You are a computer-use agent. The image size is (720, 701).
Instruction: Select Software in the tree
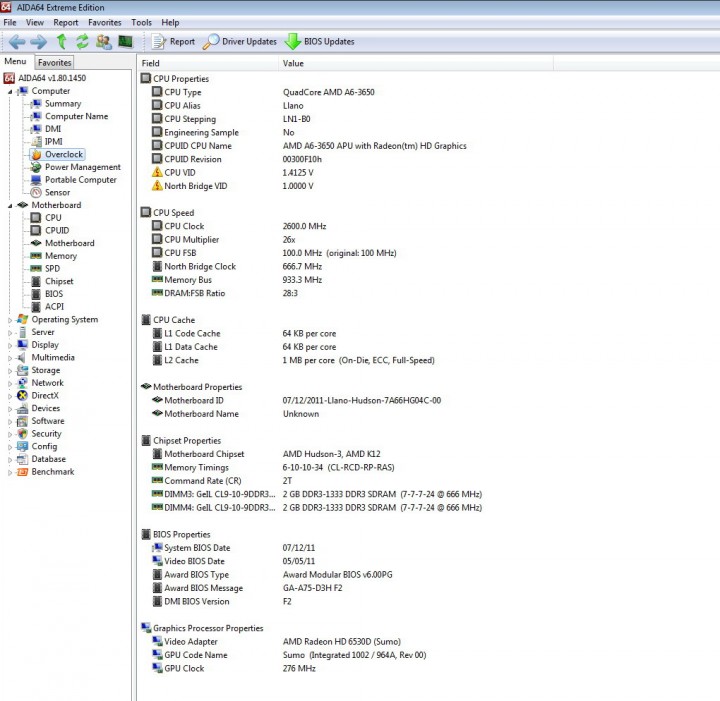tap(48, 421)
